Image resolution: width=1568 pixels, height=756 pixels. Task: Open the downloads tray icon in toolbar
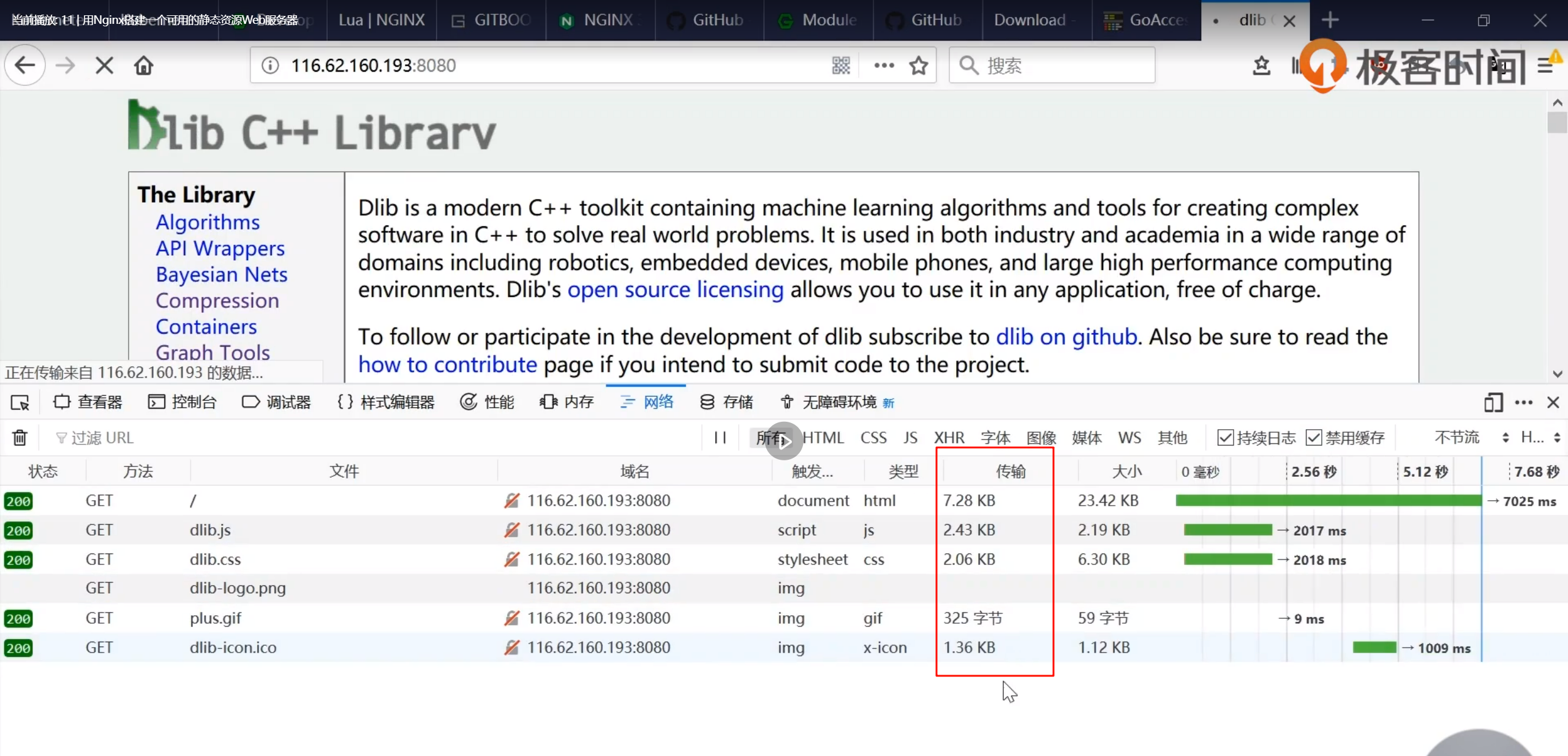[1261, 65]
